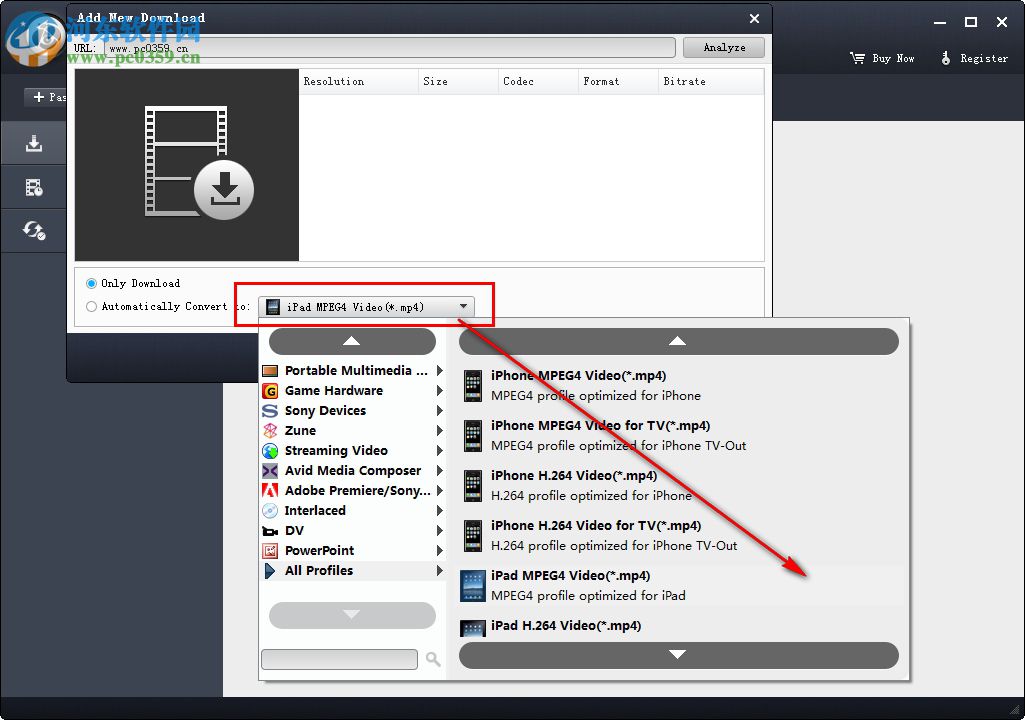Select the DV camcorder icon
1025x720 pixels.
click(269, 530)
